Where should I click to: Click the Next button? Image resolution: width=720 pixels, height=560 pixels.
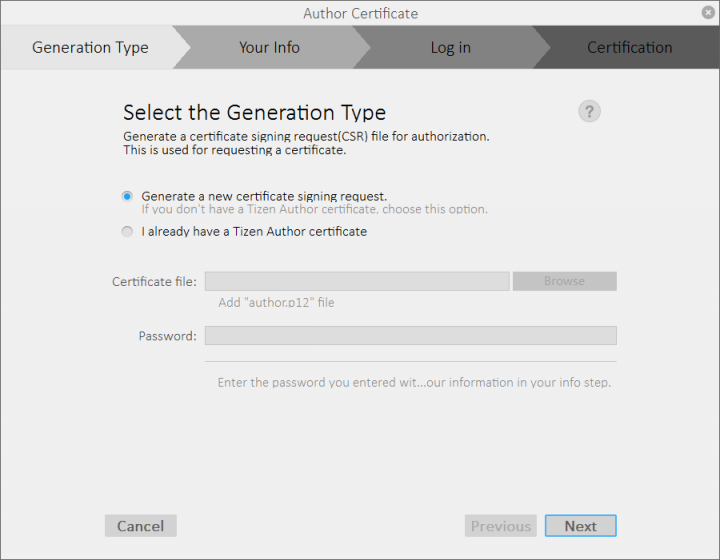coord(580,526)
